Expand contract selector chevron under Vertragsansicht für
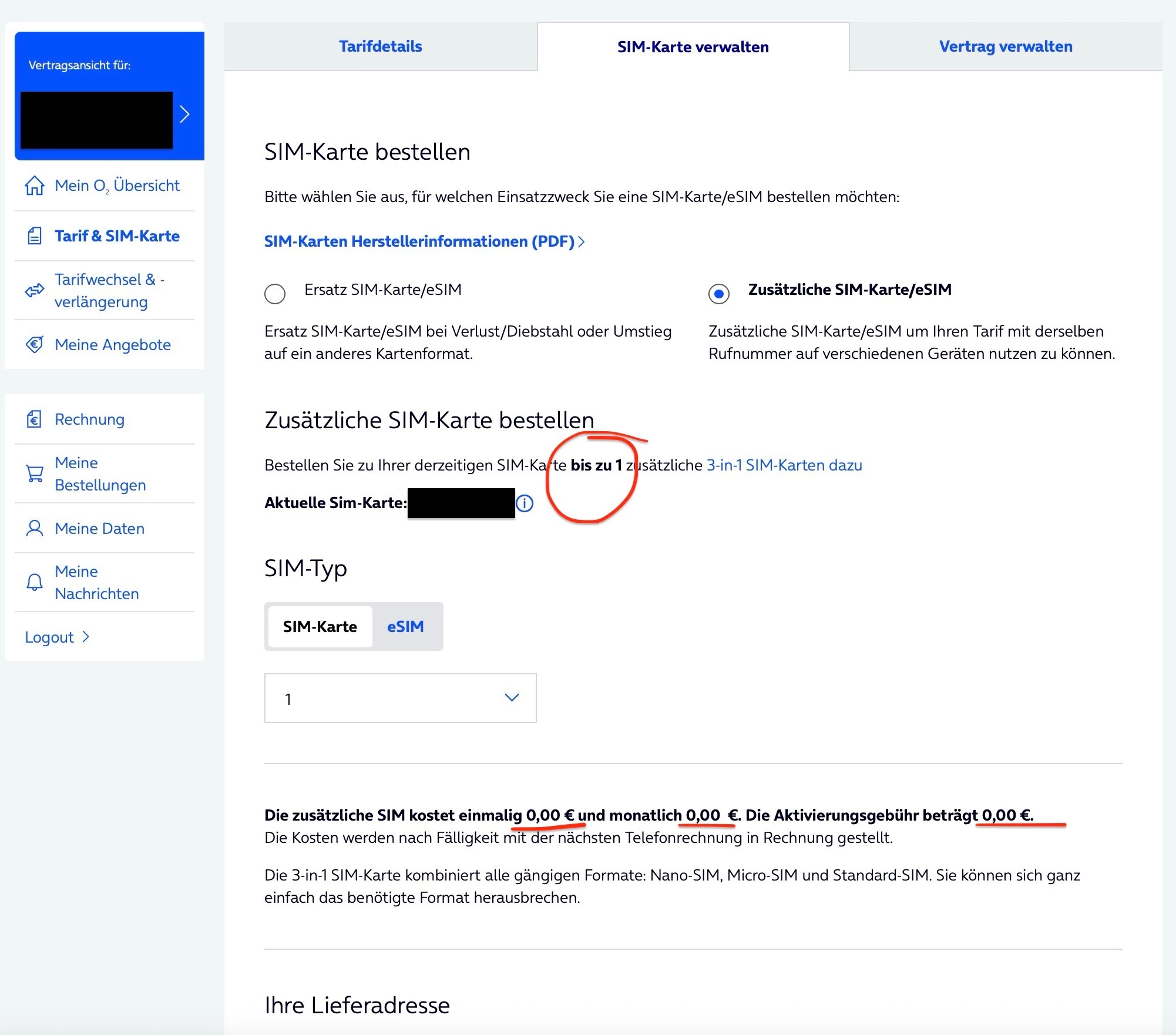 pos(184,114)
